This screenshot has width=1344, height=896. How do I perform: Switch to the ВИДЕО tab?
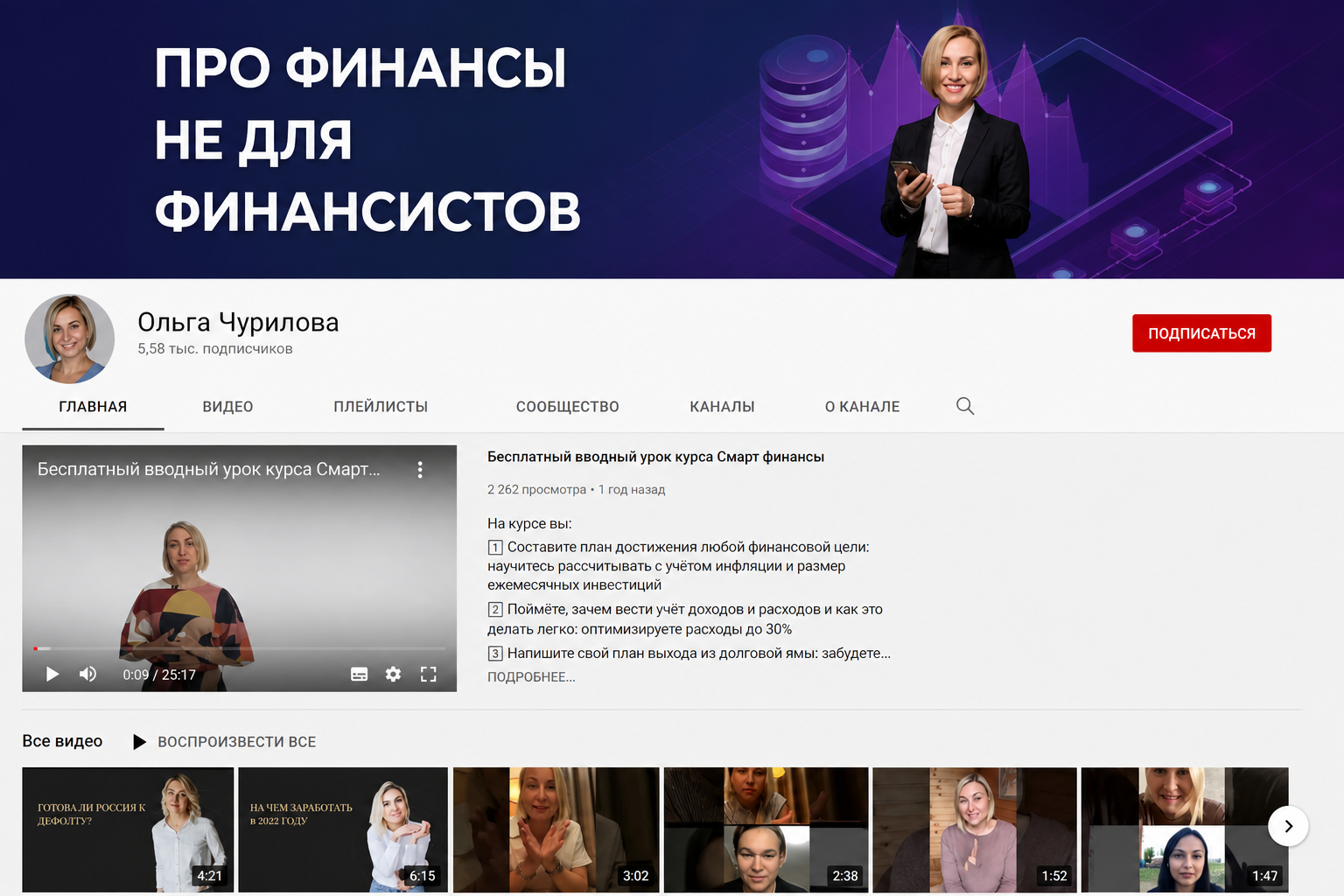tap(227, 407)
